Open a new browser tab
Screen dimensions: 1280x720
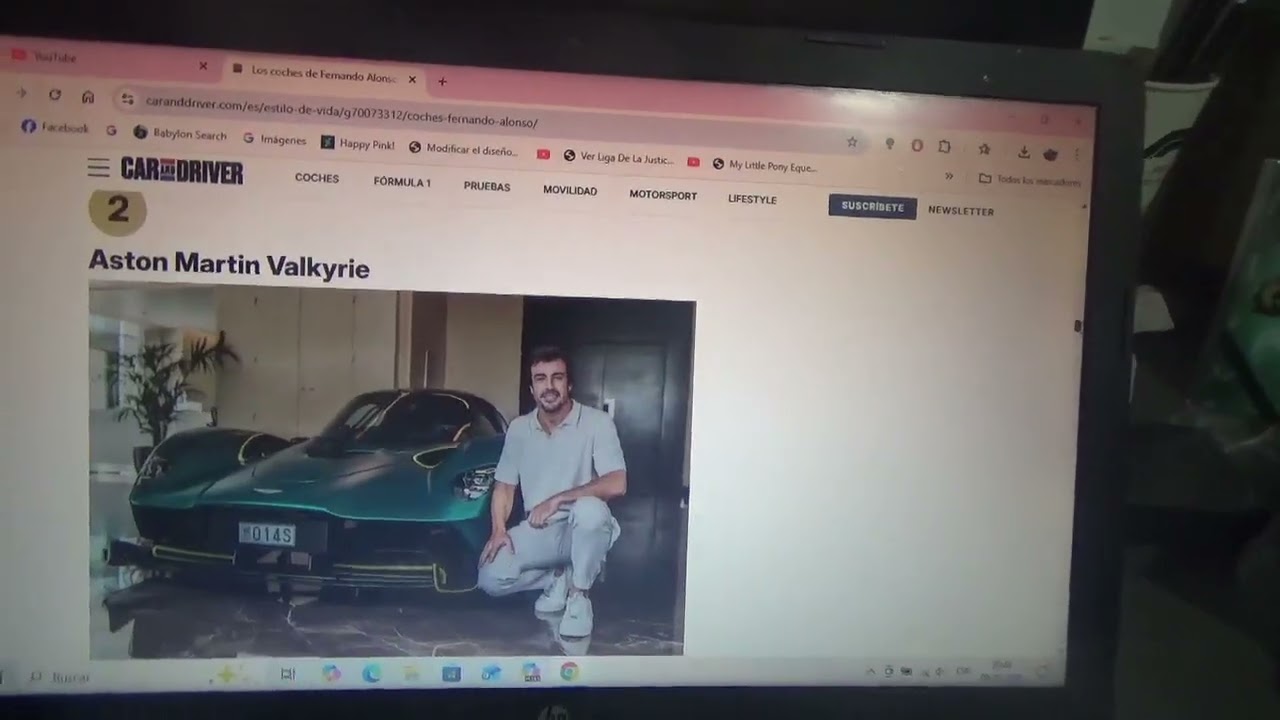coord(442,81)
